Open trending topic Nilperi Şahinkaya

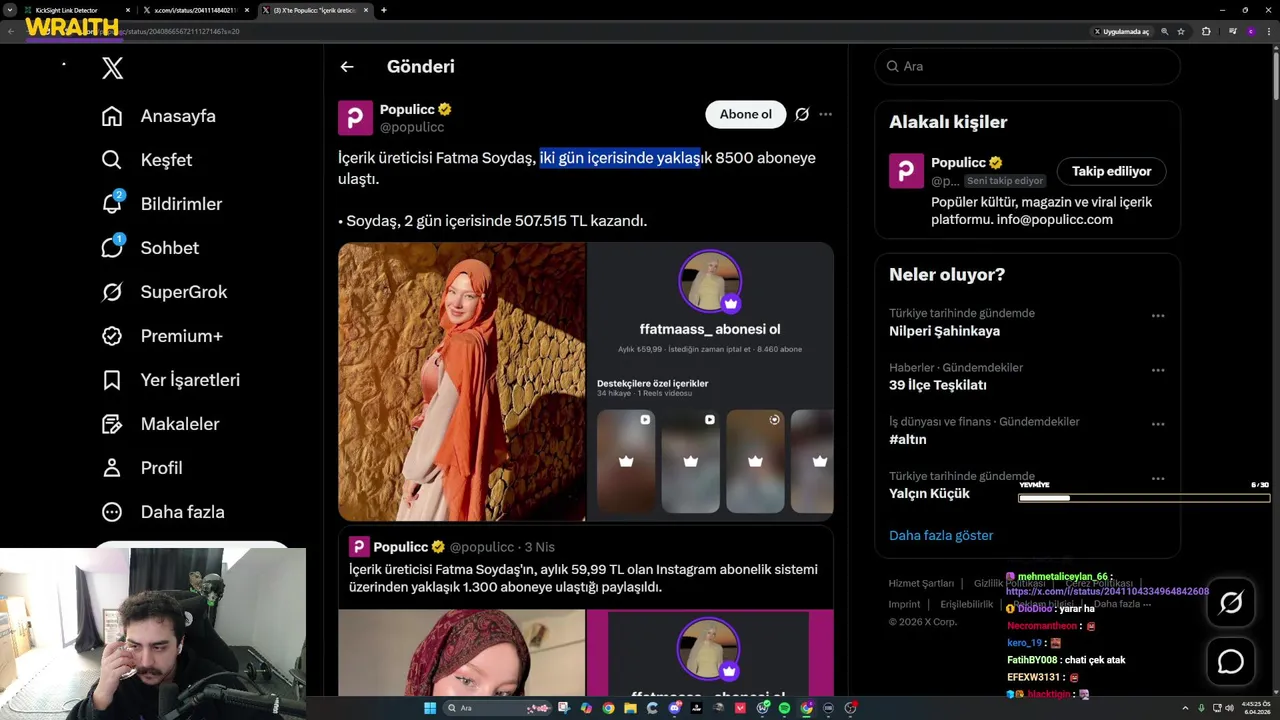tap(944, 331)
